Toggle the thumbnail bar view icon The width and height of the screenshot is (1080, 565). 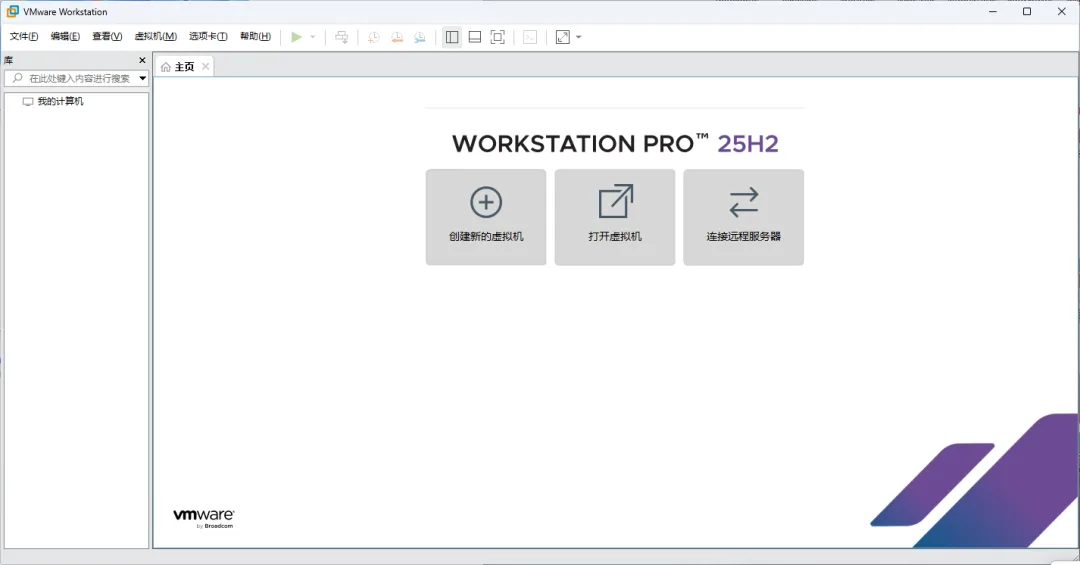pos(475,37)
